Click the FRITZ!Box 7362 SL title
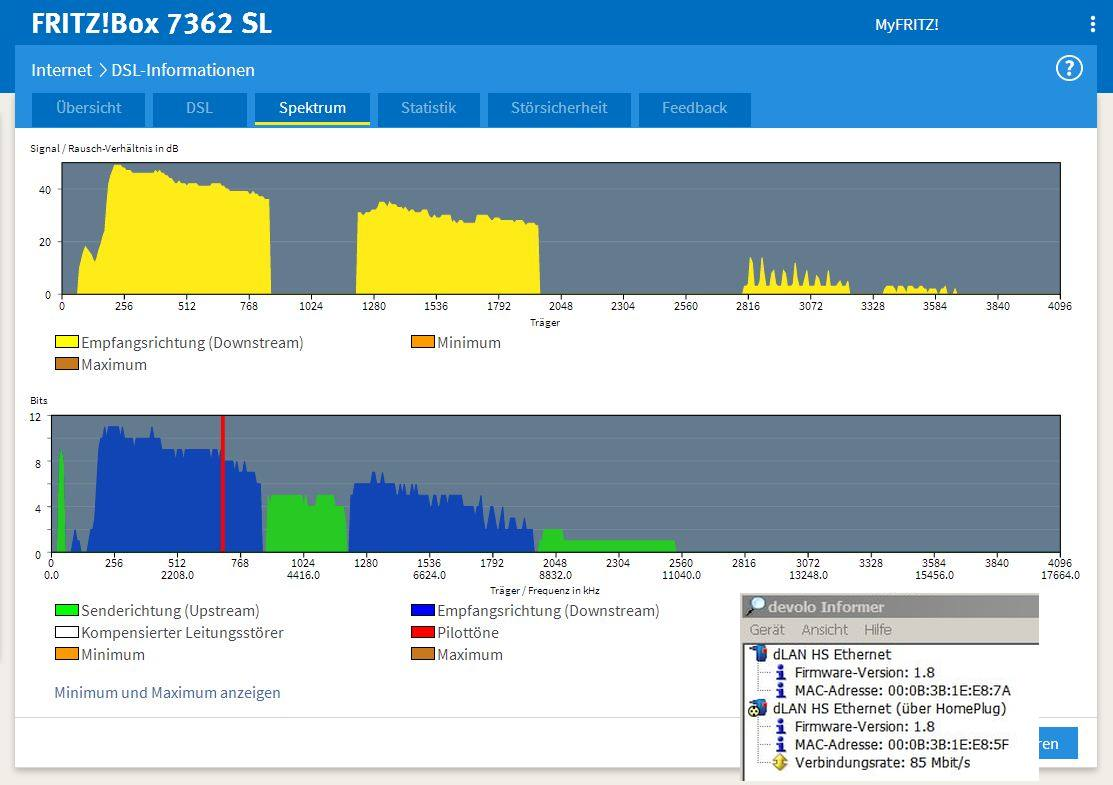Viewport: 1113px width, 785px height. click(152, 23)
